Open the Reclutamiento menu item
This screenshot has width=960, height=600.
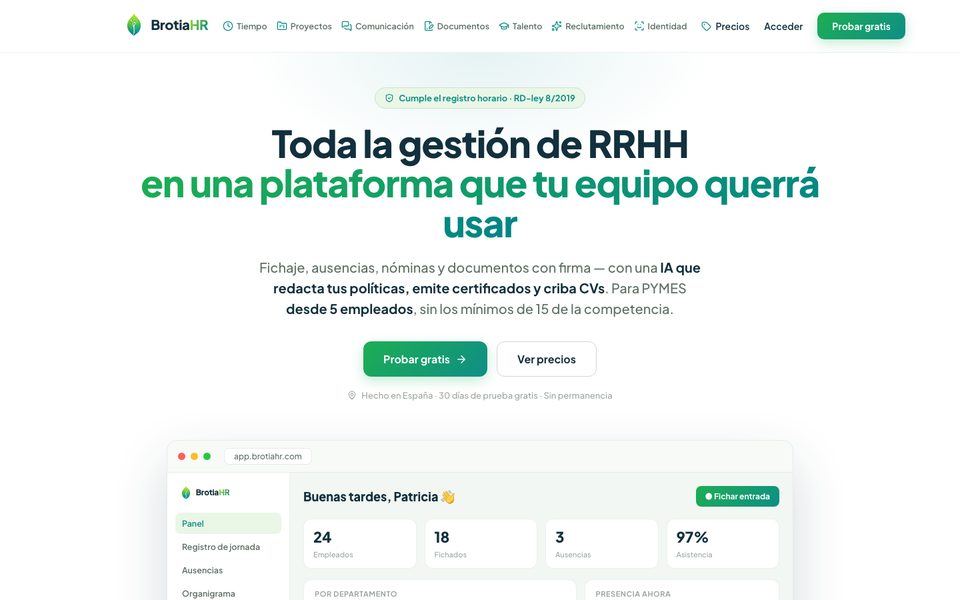(588, 26)
